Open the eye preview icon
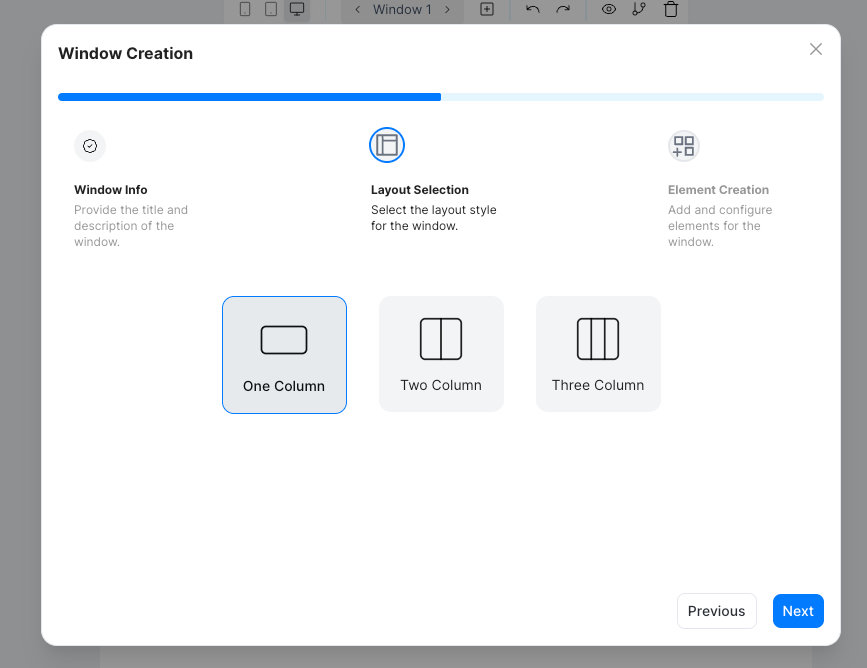Image resolution: width=867 pixels, height=668 pixels. point(609,9)
